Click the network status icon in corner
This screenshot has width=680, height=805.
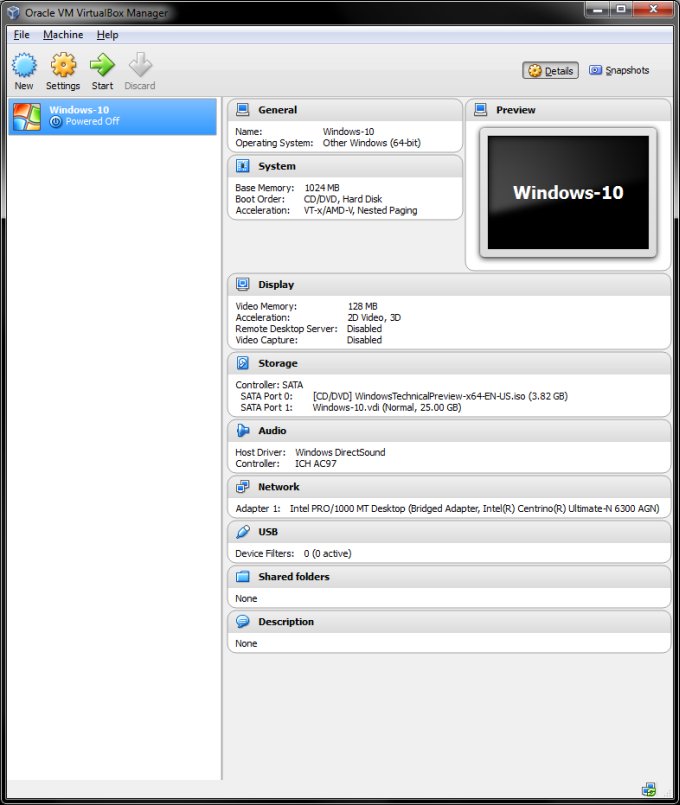(x=649, y=790)
